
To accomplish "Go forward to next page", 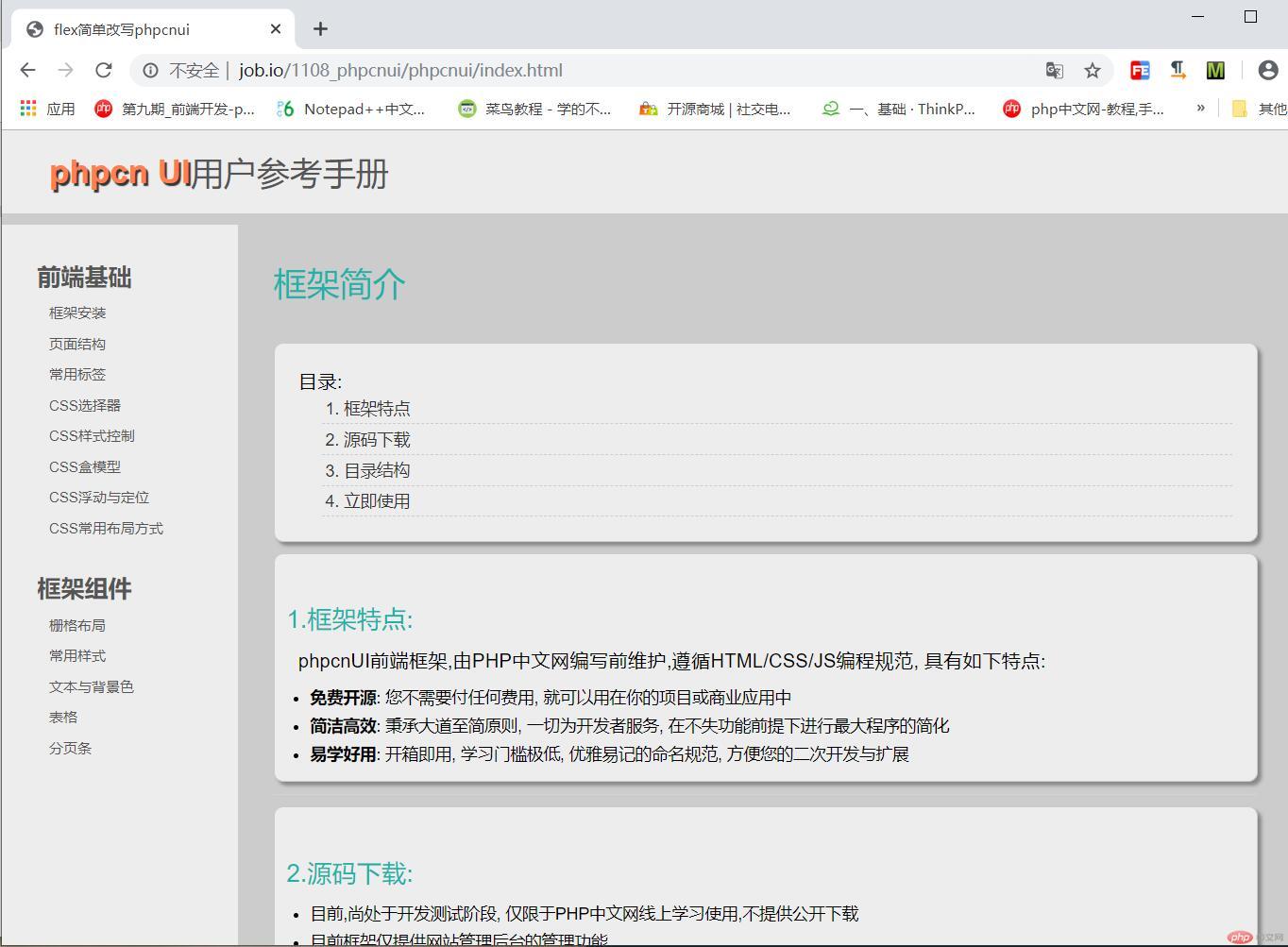I will (x=65, y=70).
